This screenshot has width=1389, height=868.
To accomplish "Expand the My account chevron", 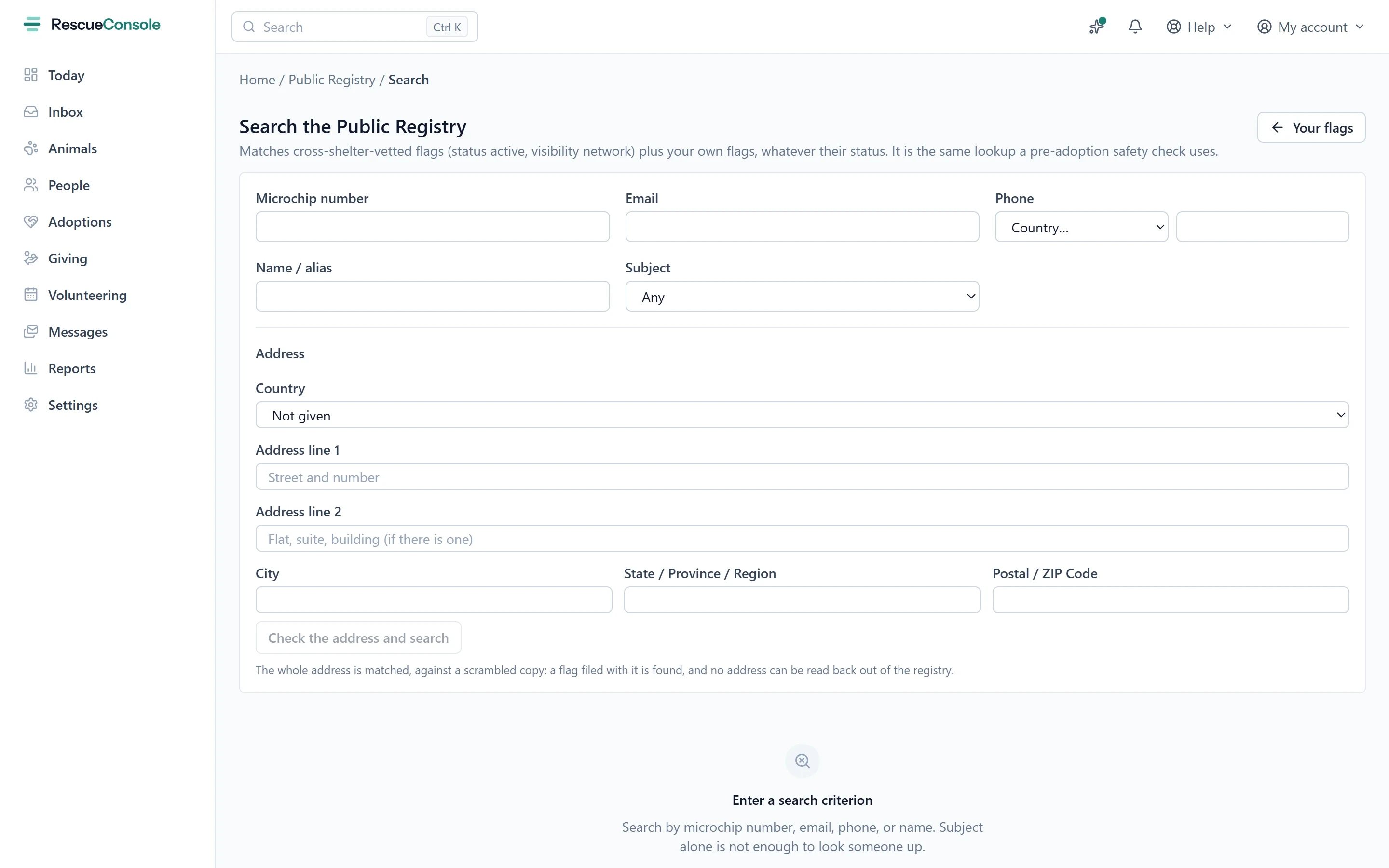I will (x=1359, y=27).
